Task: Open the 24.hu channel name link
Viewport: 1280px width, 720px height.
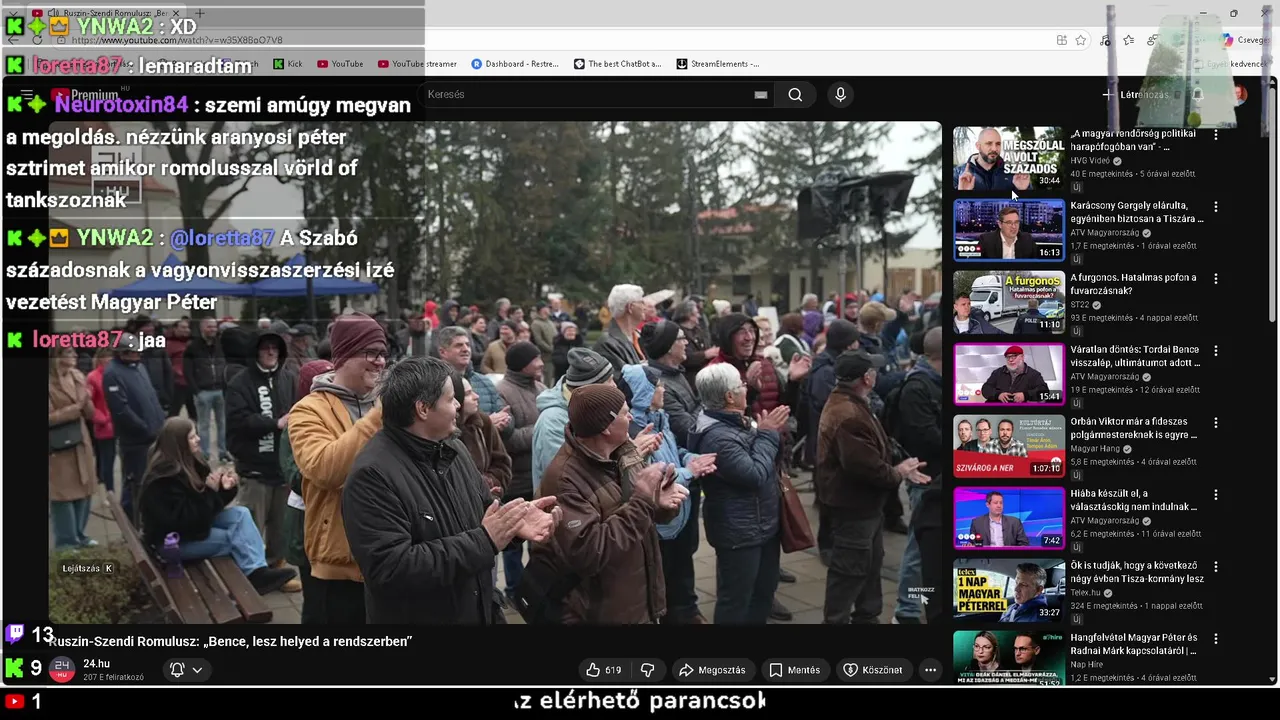Action: pos(96,664)
